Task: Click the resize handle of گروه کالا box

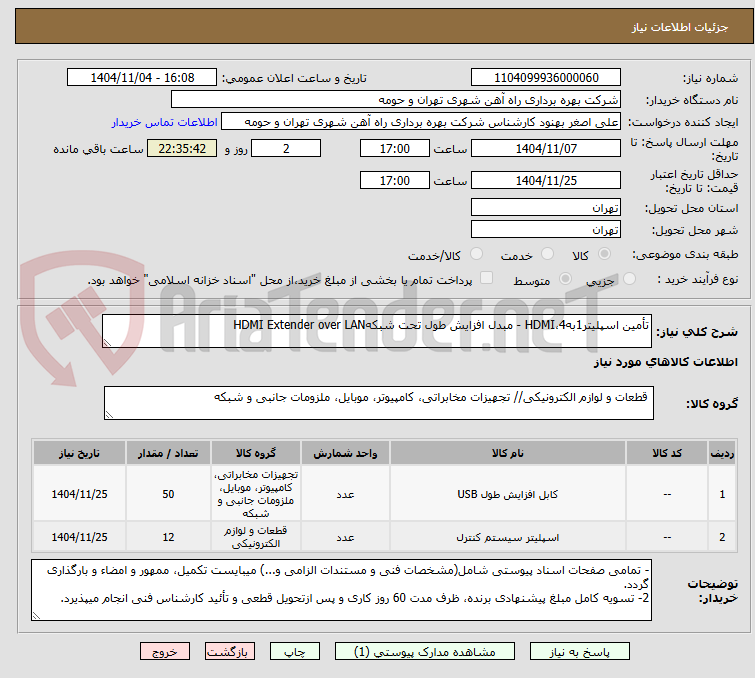Action: point(109,415)
